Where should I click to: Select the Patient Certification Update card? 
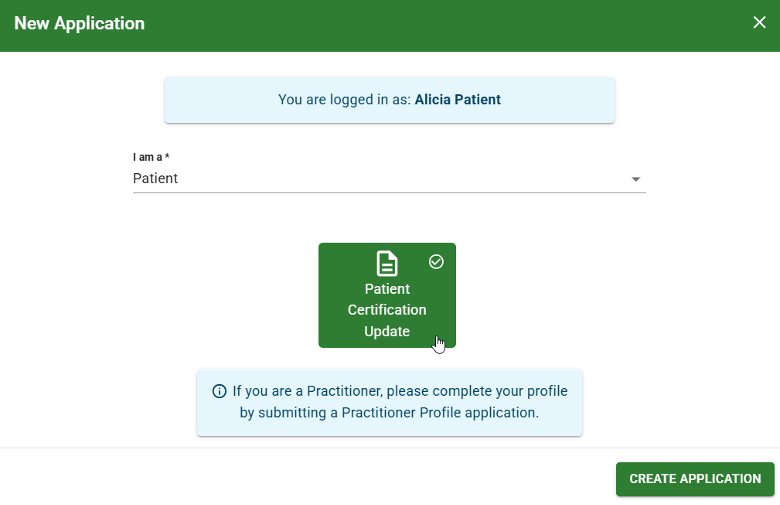(x=387, y=296)
